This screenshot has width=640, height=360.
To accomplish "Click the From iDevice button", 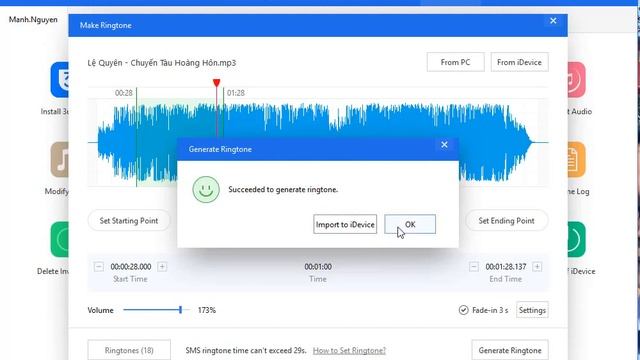I will pyautogui.click(x=519, y=62).
